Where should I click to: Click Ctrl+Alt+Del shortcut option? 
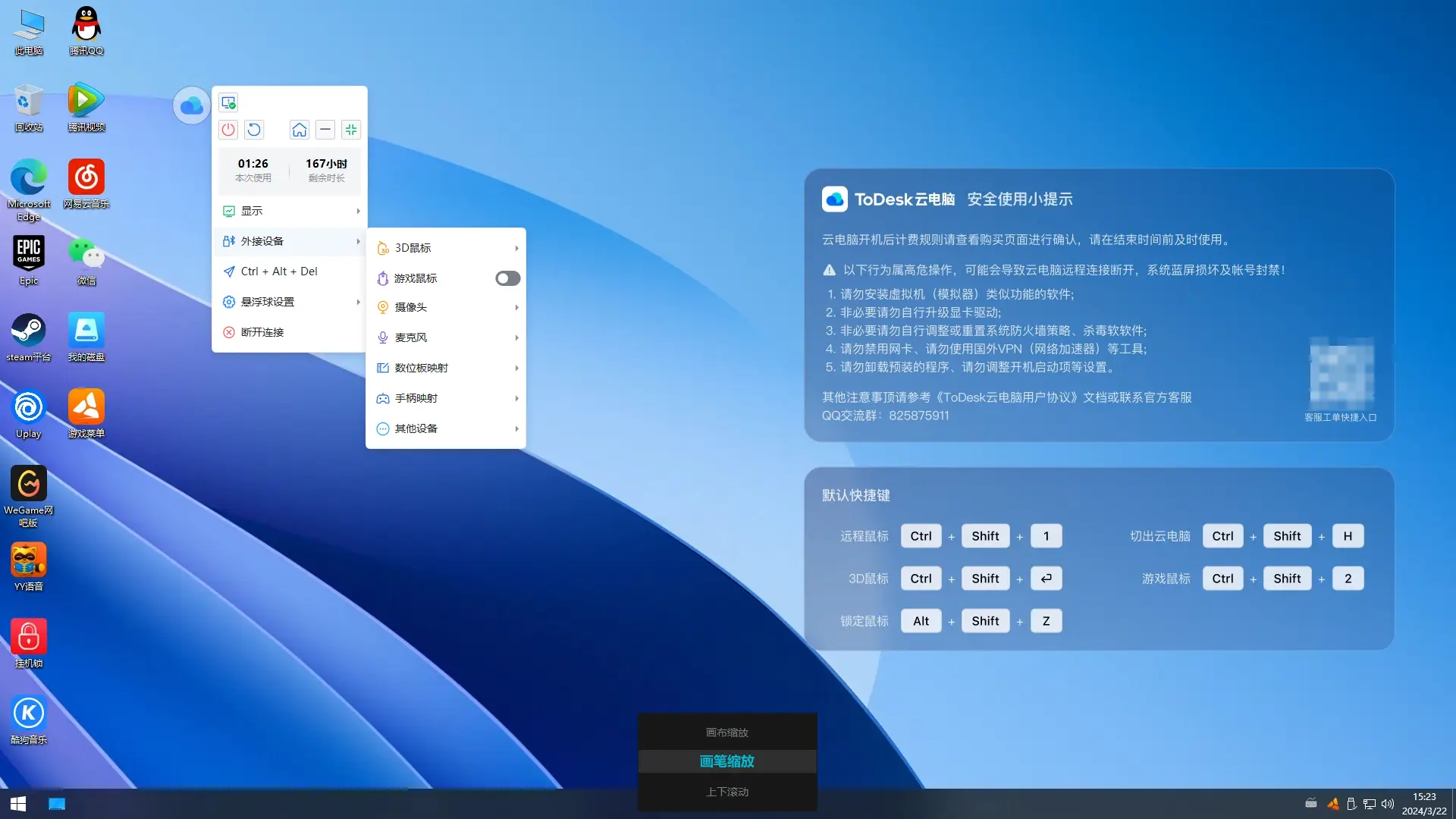pos(279,271)
